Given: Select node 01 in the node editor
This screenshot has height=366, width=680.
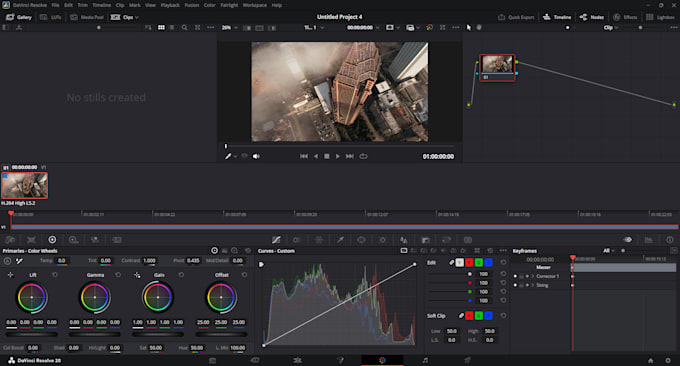Looking at the screenshot, I should coord(497,68).
